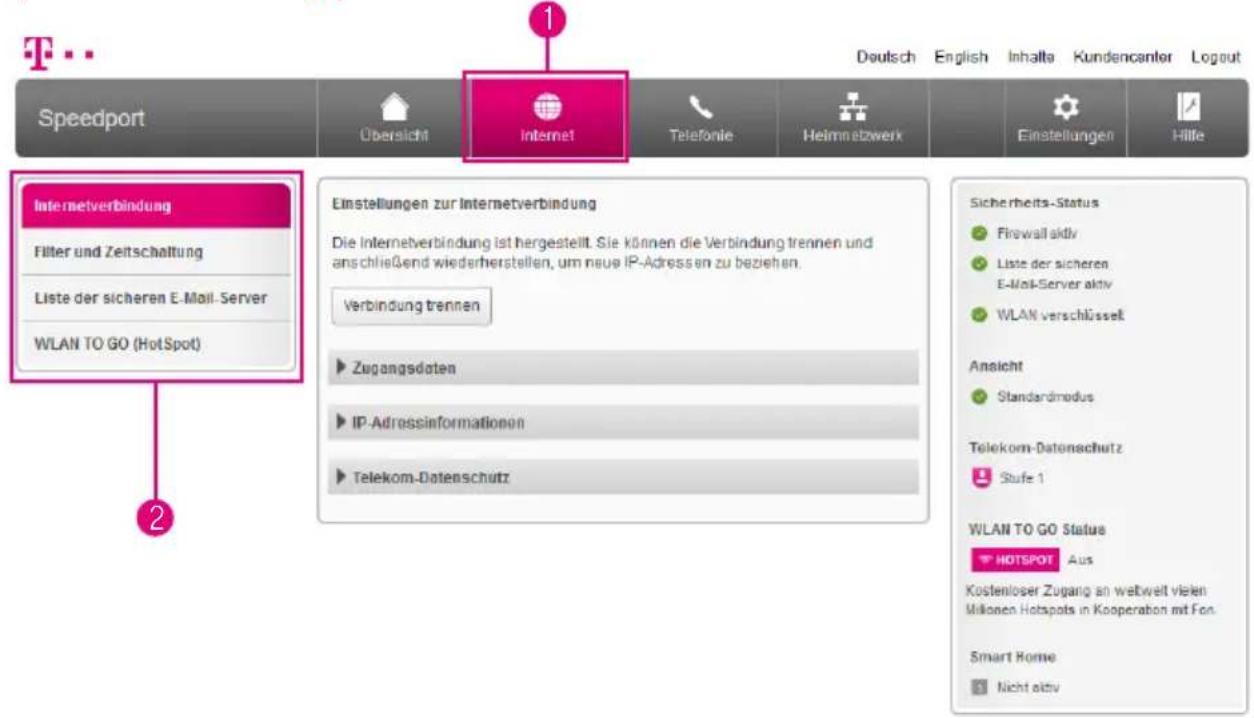Click green check next to Standardmodus
This screenshot has height=718, width=1254.
979,396
